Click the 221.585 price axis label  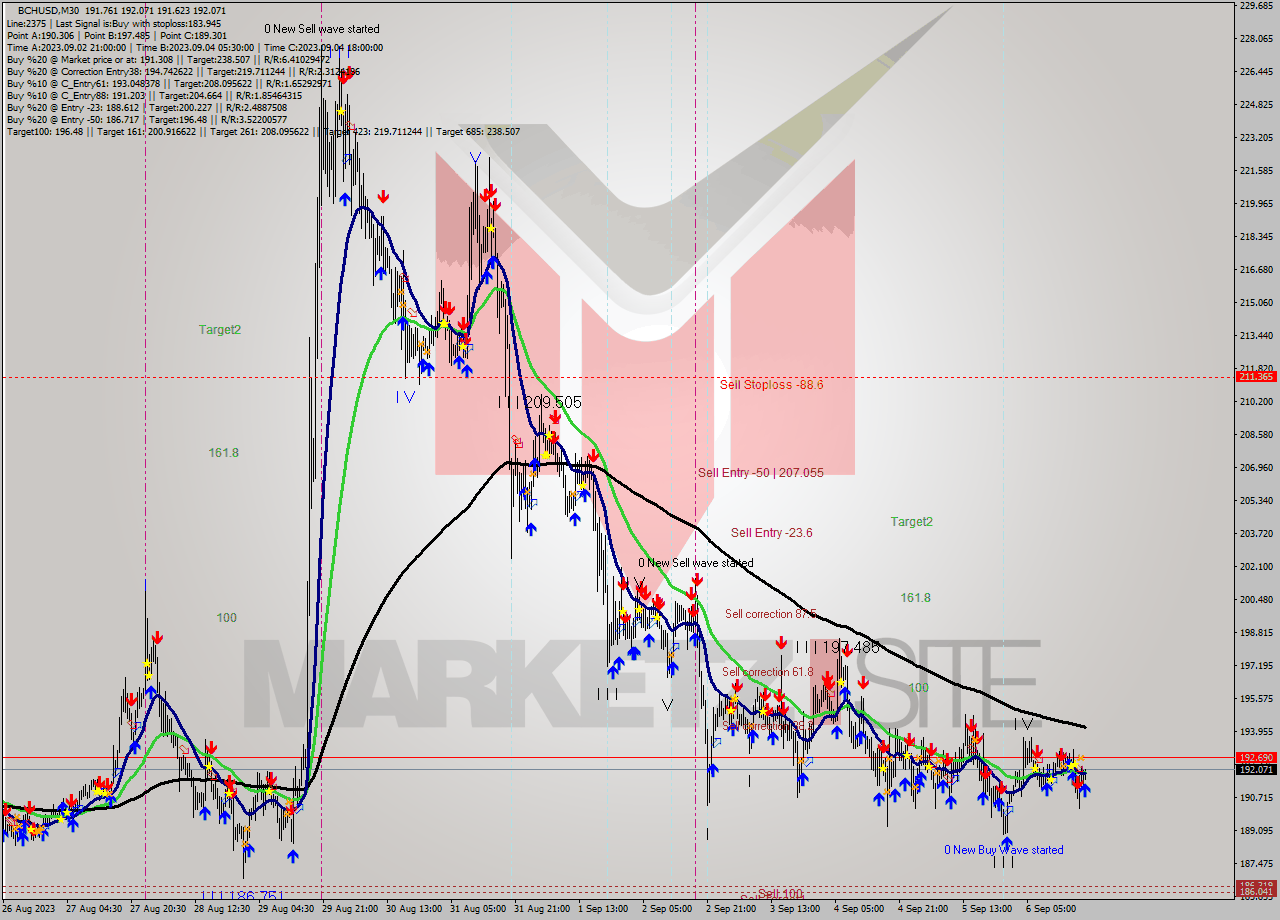pos(1255,171)
